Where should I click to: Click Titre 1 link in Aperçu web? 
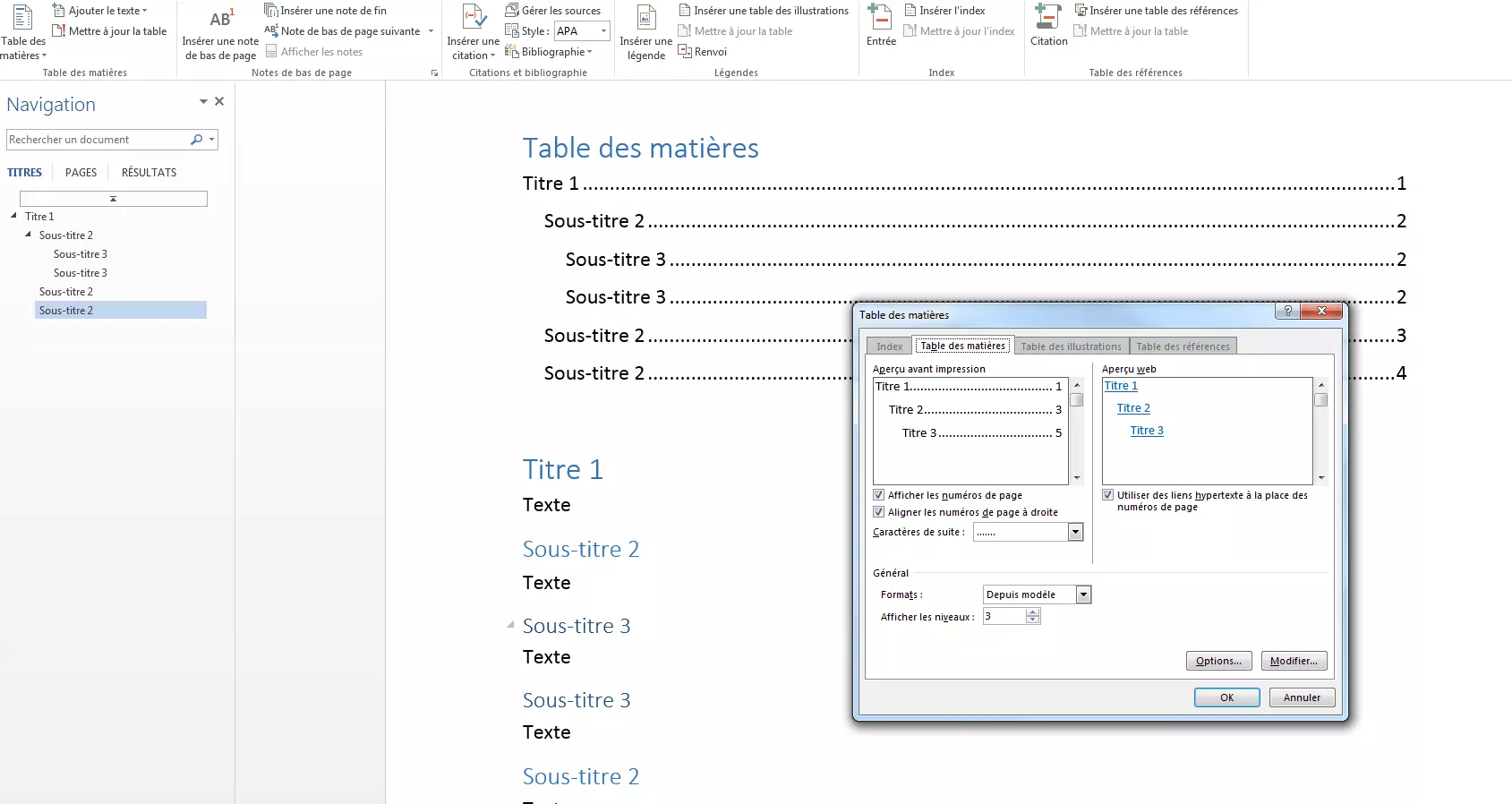click(x=1121, y=386)
